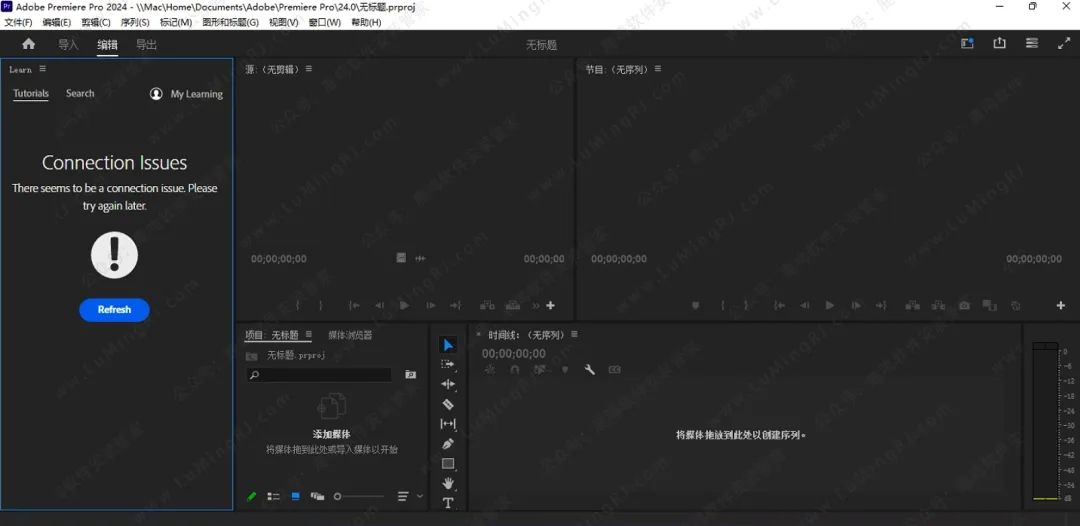
Task: Close the timeline panel tab
Action: pos(479,335)
